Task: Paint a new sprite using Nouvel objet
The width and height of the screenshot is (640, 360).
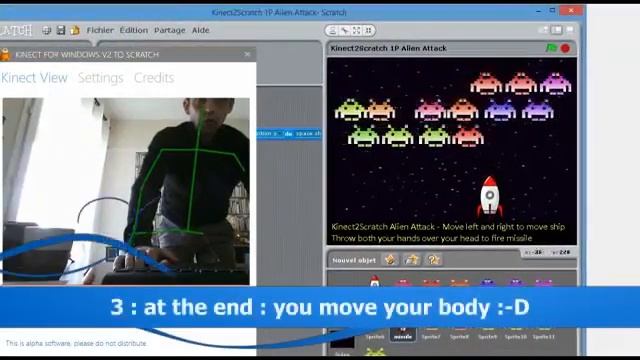Action: click(x=390, y=260)
